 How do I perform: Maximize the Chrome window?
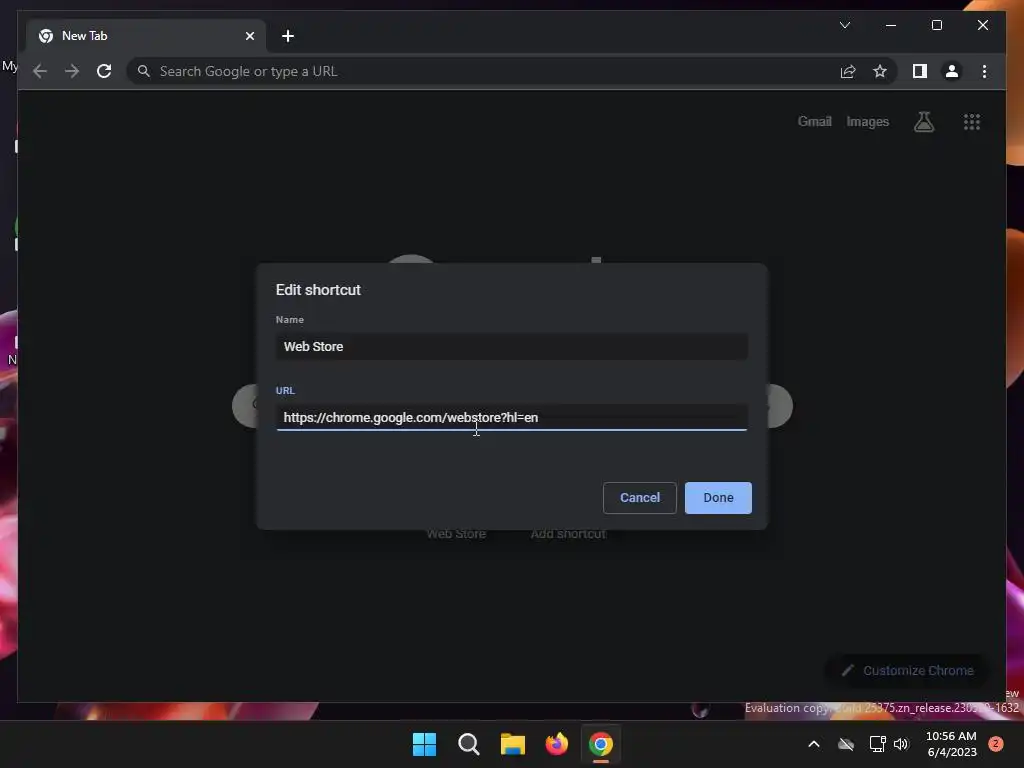(936, 25)
